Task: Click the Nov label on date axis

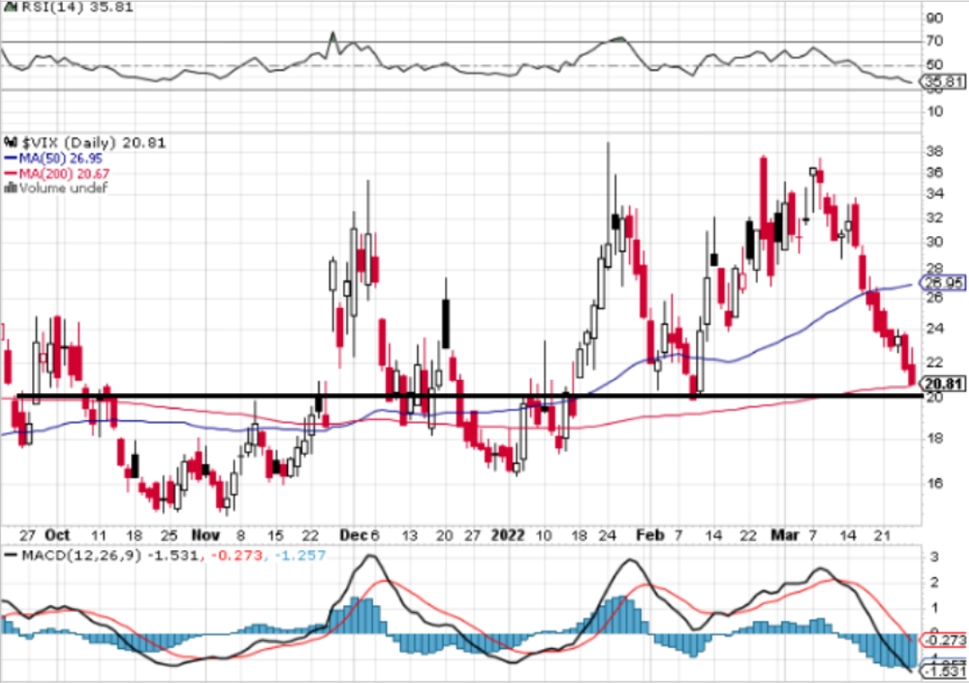Action: click(205, 535)
